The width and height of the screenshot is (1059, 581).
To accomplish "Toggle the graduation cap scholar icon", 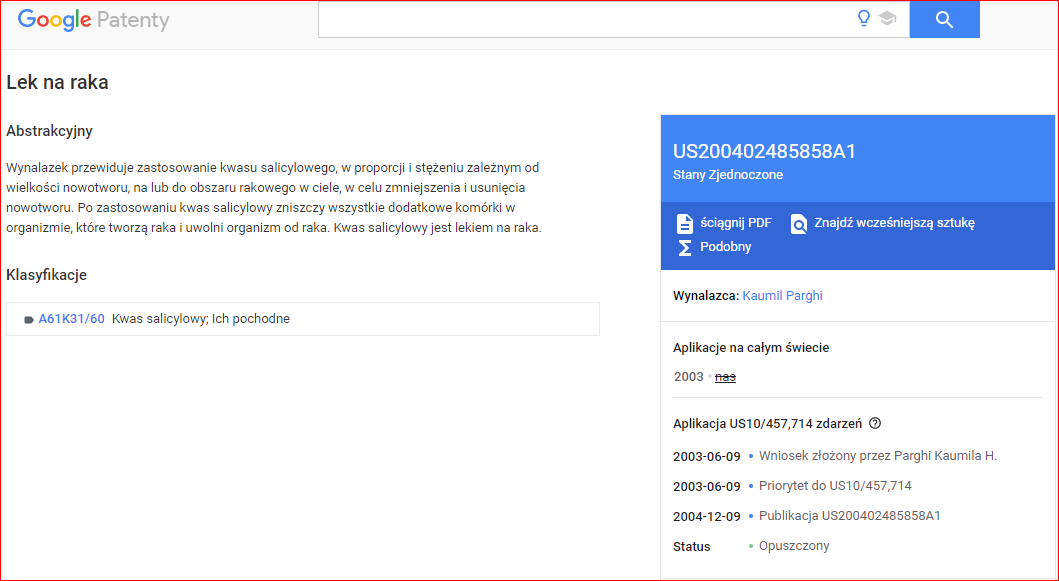I will point(887,19).
